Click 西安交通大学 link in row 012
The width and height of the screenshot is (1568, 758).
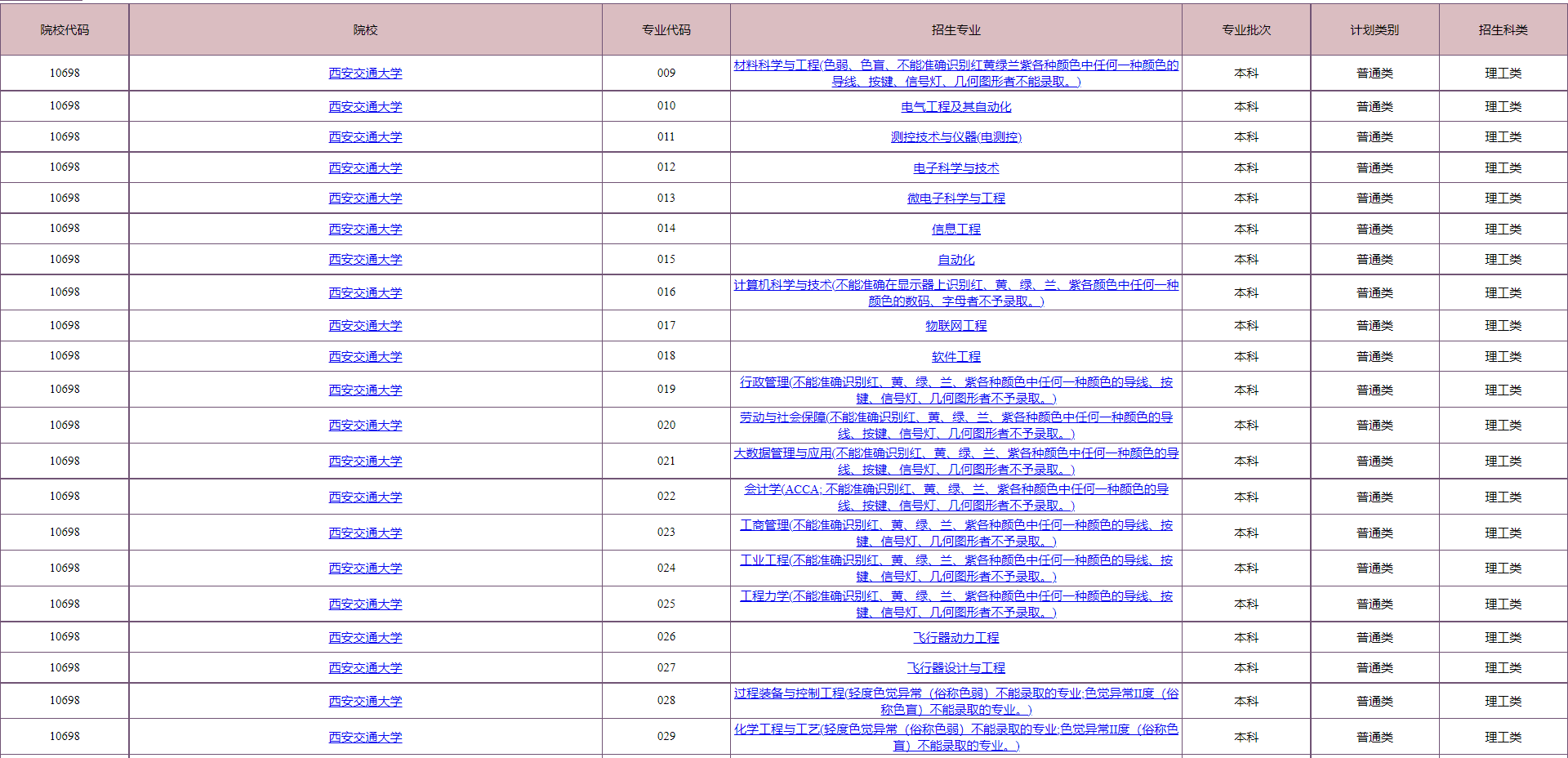click(x=365, y=168)
